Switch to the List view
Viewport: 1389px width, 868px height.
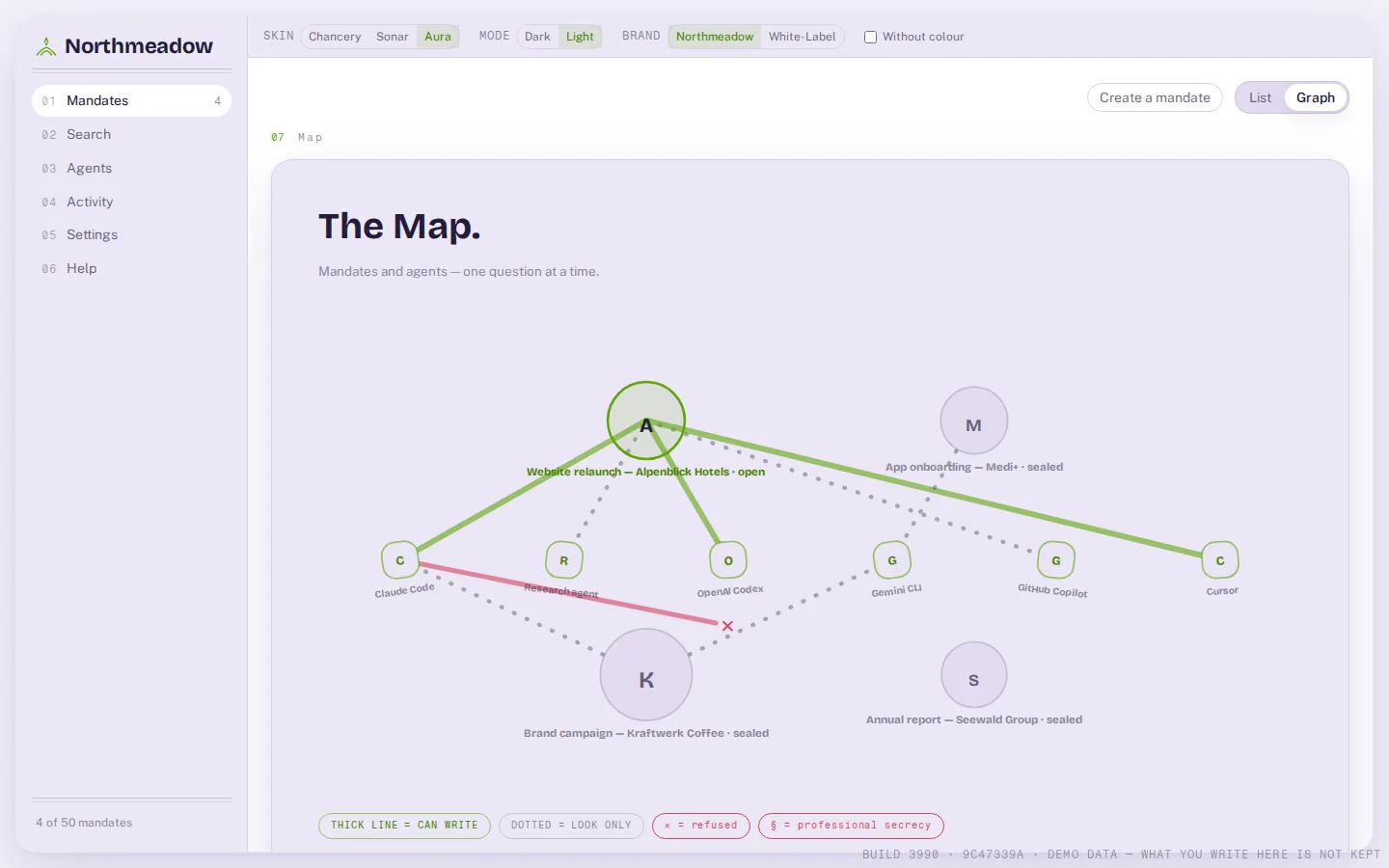(1260, 97)
